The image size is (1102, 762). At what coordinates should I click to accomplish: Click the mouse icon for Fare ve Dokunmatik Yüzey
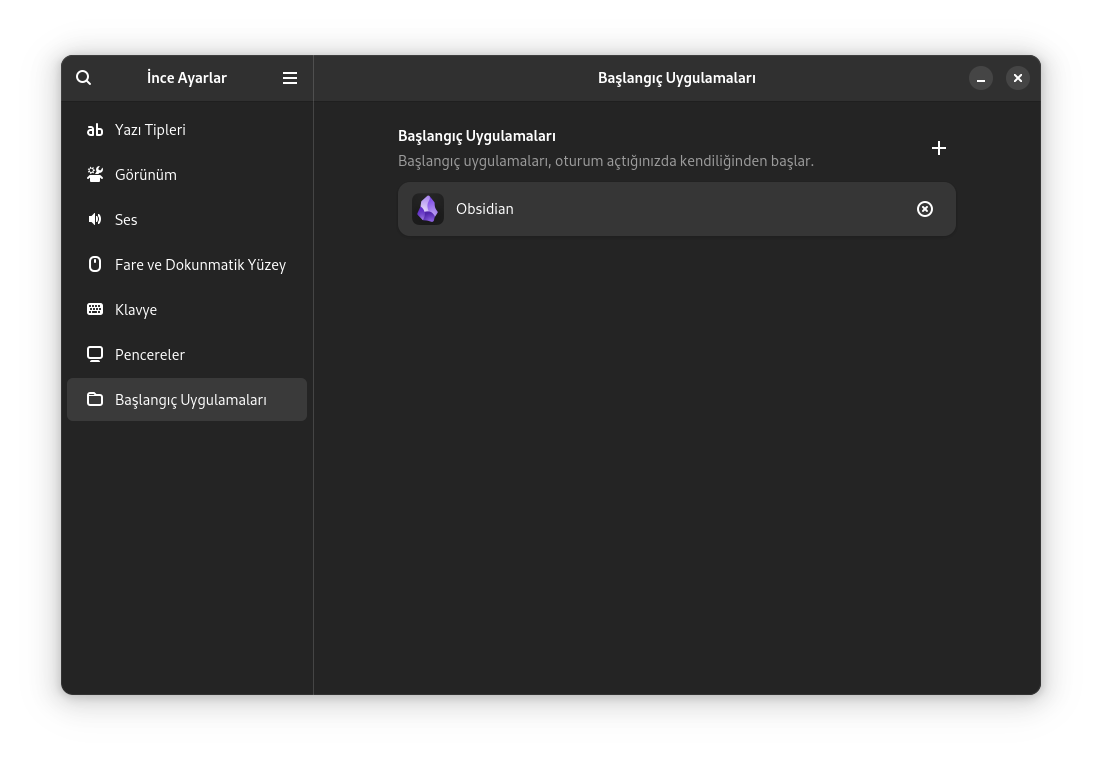[x=95, y=264]
